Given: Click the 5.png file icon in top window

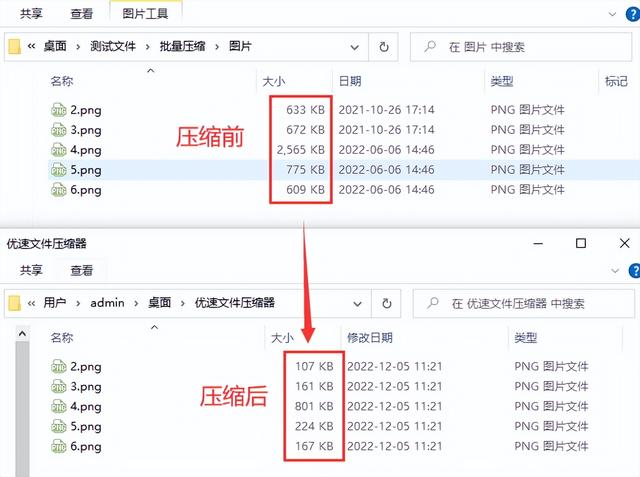Looking at the screenshot, I should pos(59,170).
